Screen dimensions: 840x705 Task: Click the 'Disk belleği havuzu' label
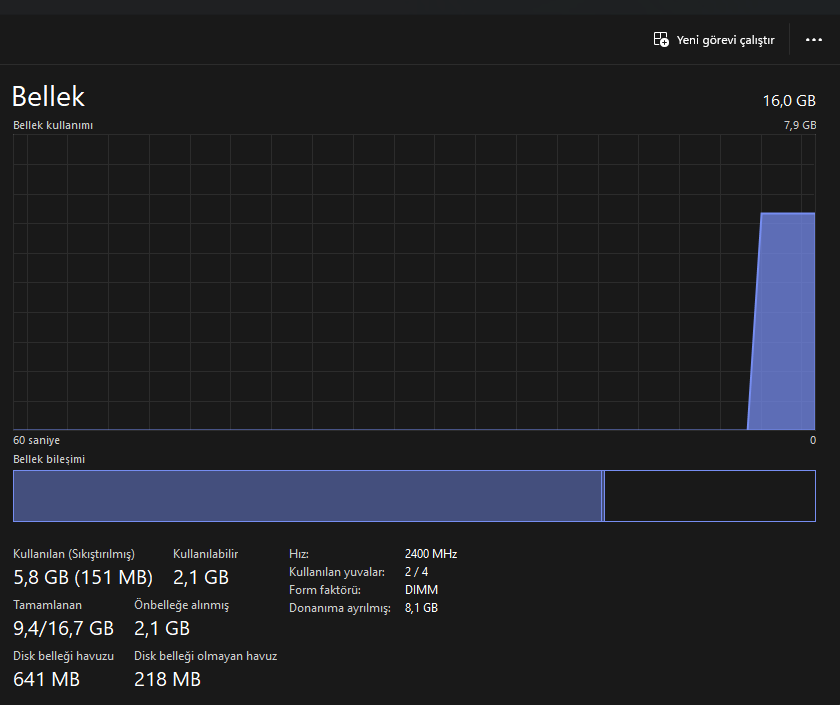tap(63, 656)
